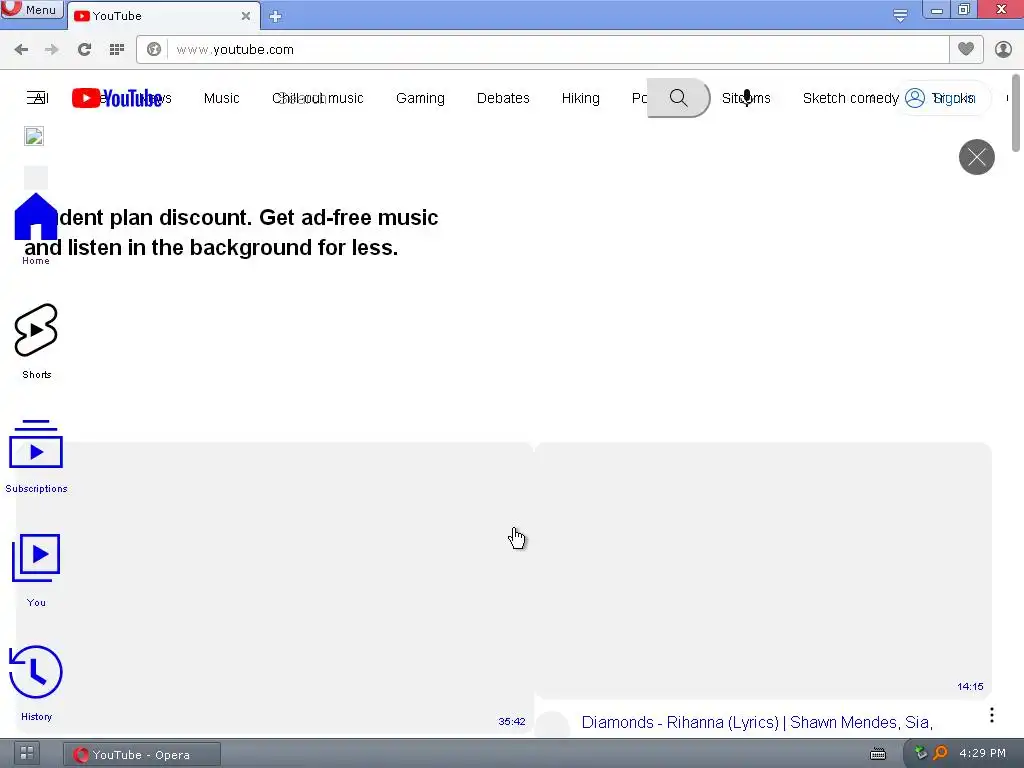1024x768 pixels.
Task: Open Shorts in the sidebar
Action: pos(36,342)
